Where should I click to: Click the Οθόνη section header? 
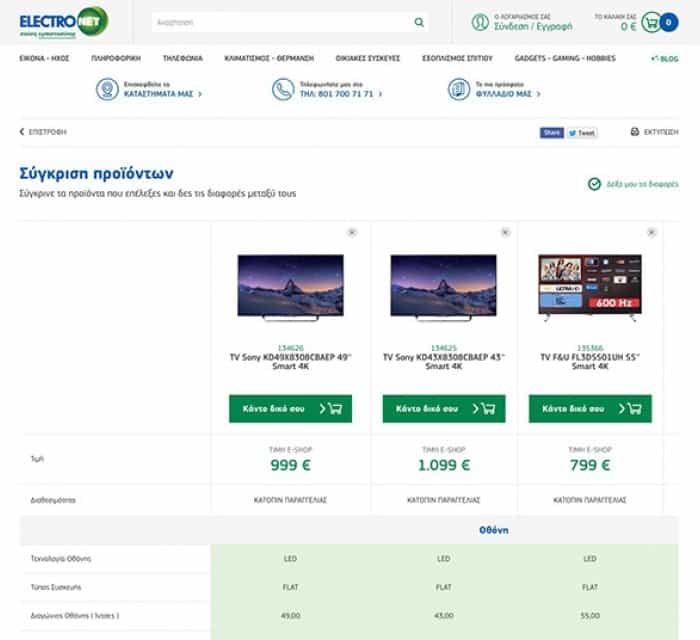[x=494, y=530]
